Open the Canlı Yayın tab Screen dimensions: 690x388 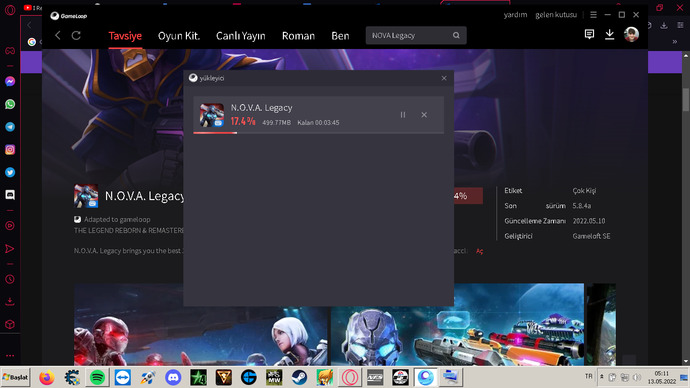point(240,36)
